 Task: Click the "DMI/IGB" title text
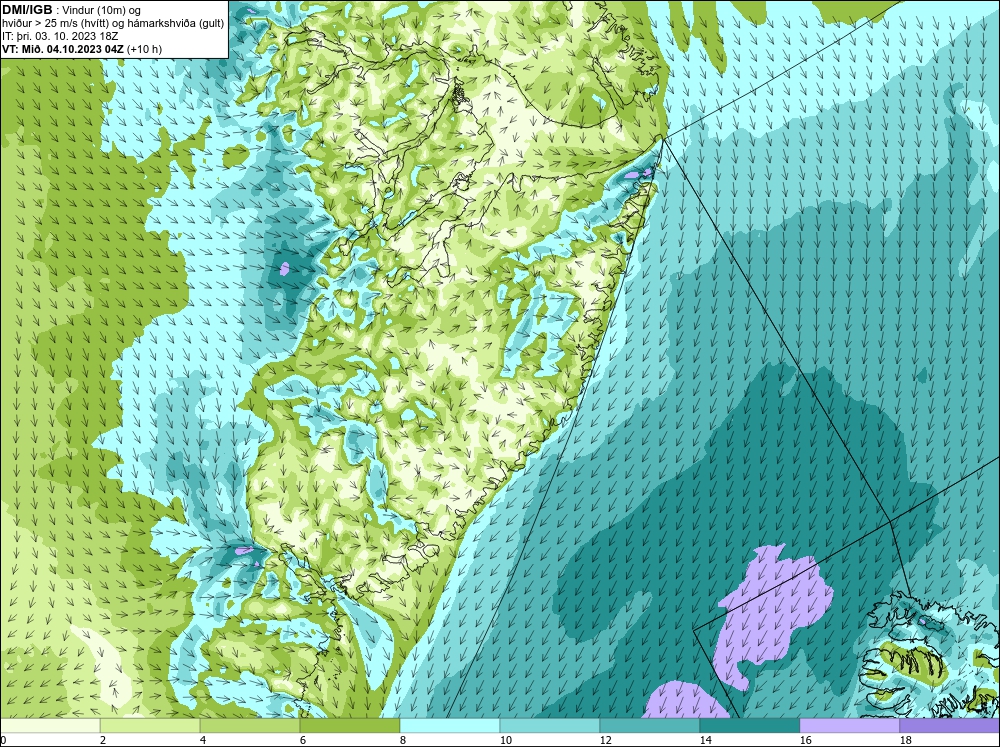point(27,10)
